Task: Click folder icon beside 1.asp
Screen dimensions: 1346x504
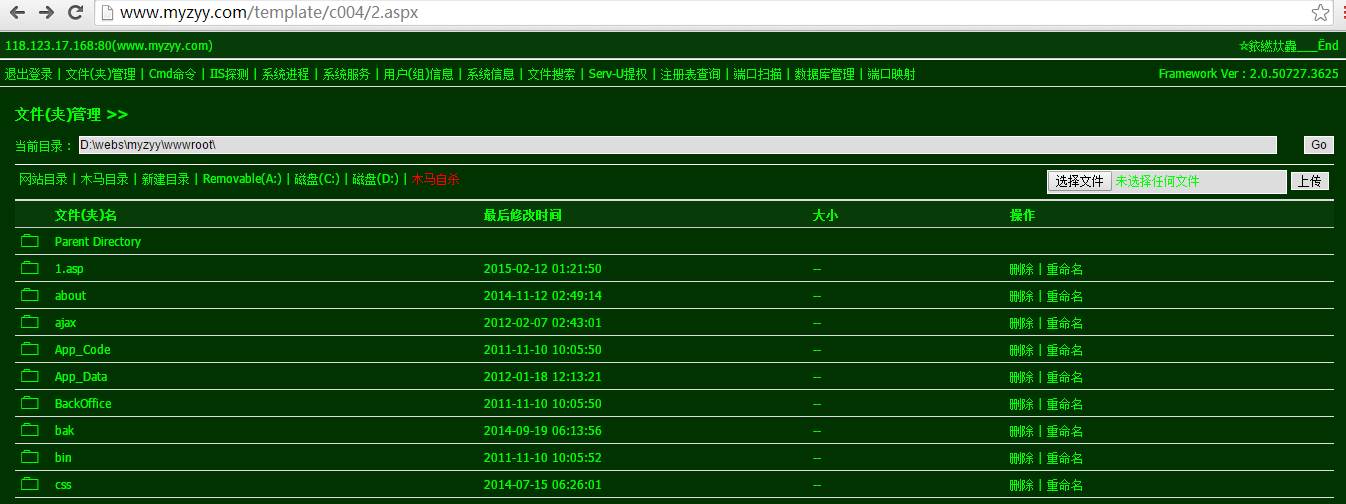Action: point(30,268)
